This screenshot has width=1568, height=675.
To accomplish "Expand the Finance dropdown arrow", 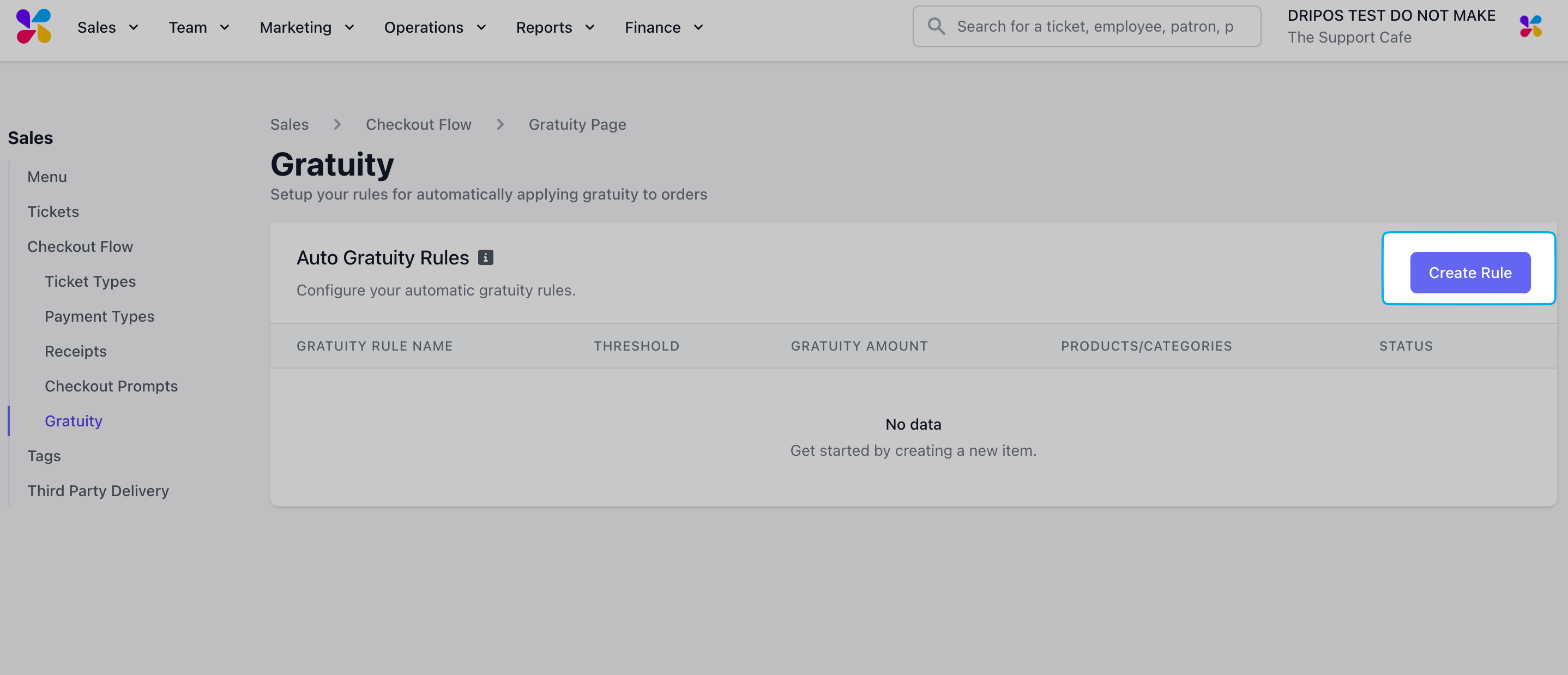I will click(x=698, y=27).
